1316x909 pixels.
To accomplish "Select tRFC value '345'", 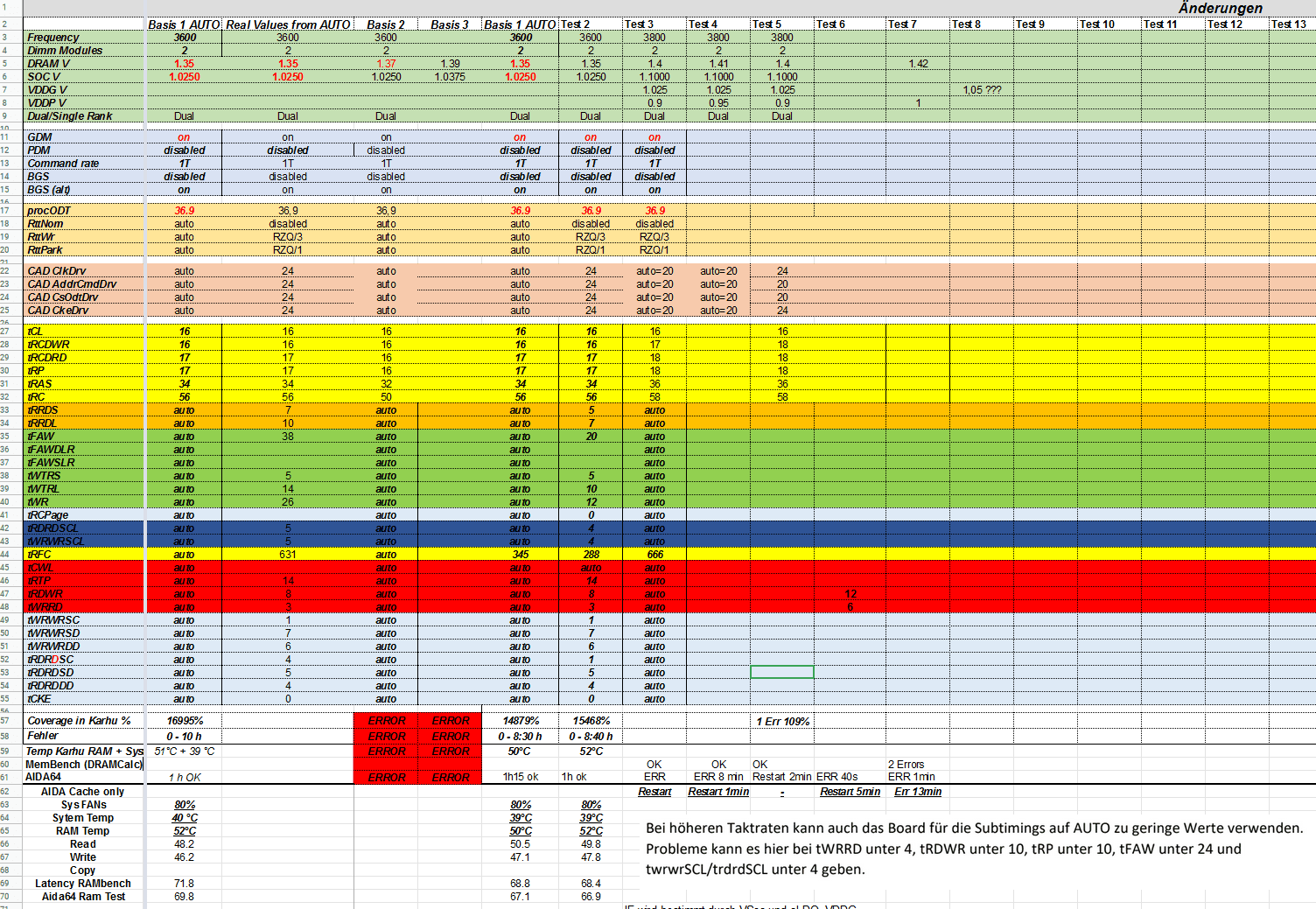I will coord(521,555).
